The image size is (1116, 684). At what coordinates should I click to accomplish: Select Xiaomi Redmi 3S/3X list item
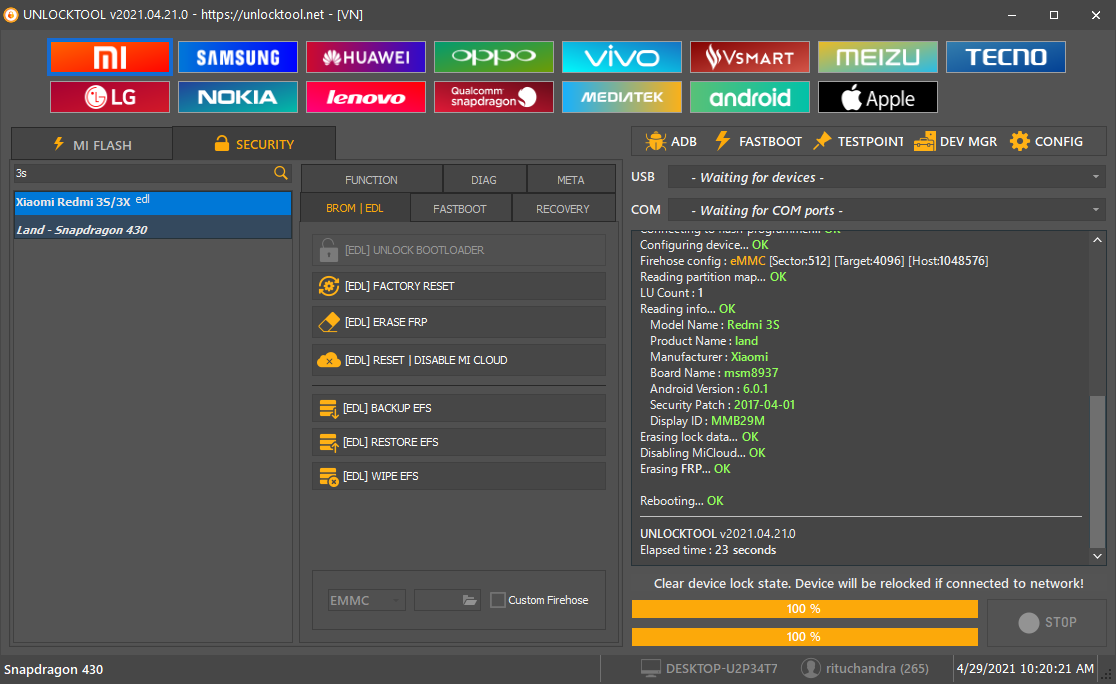152,202
